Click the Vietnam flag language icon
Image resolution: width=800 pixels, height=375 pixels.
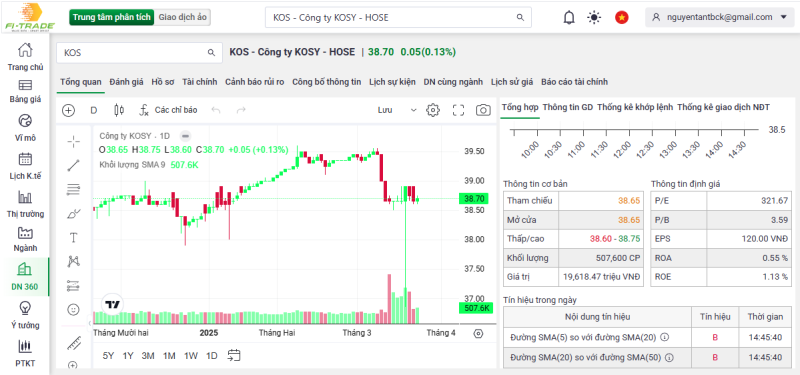tap(621, 17)
